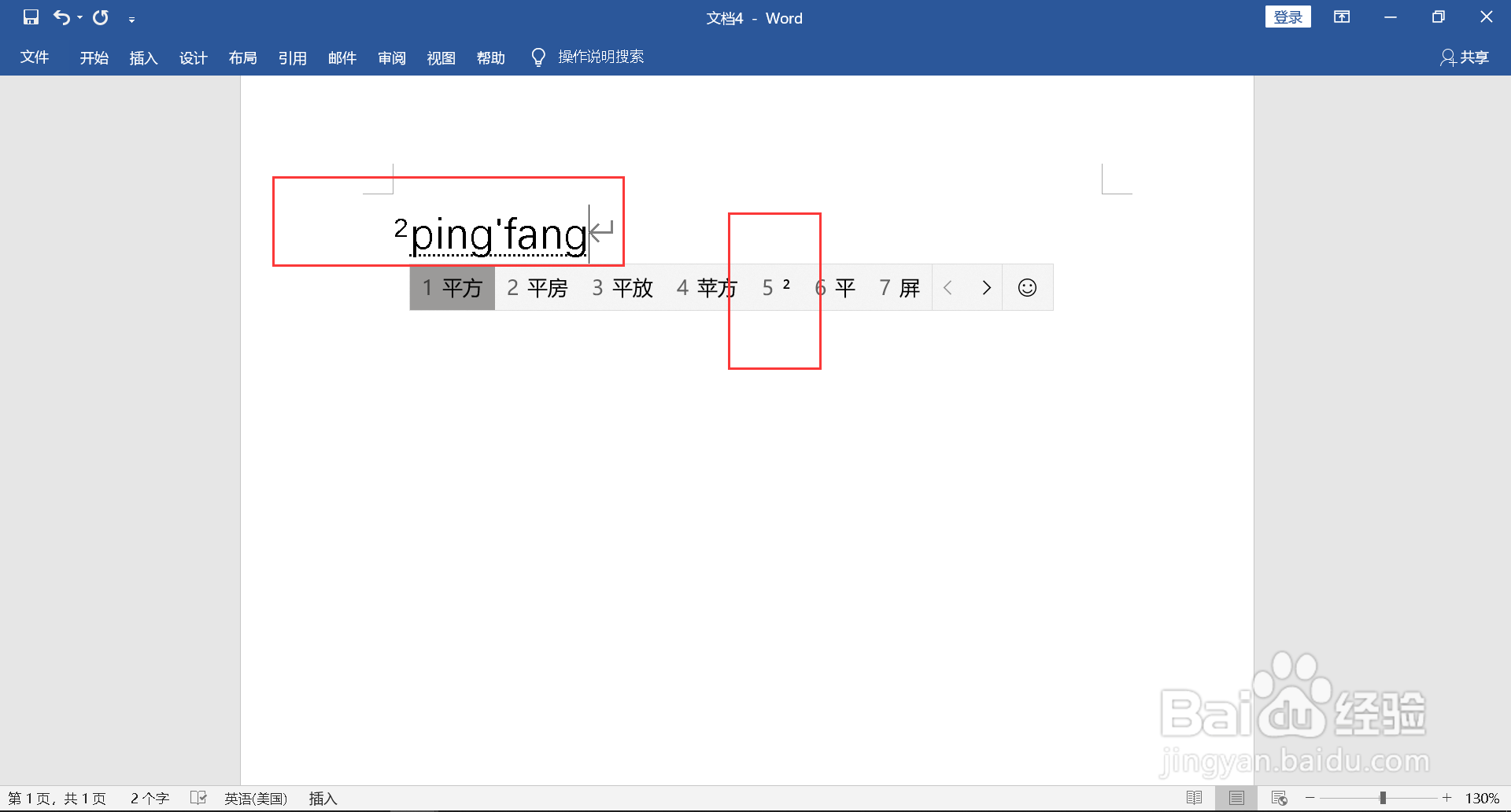This screenshot has height=812, width=1511.
Task: Switch to the 审阅 tab
Action: 391,57
